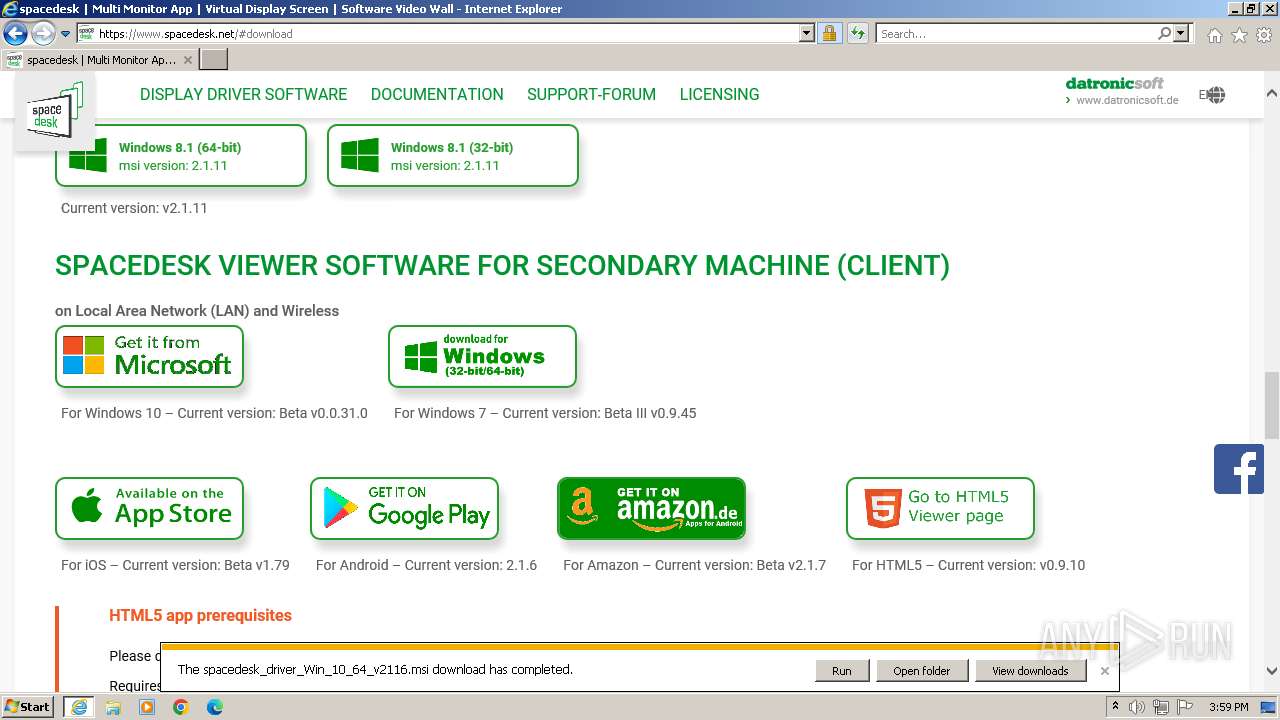Open the recent pages dropdown arrow

point(66,34)
